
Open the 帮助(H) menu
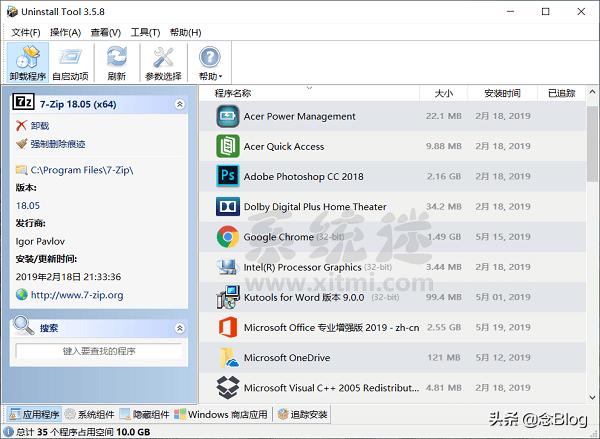click(186, 33)
